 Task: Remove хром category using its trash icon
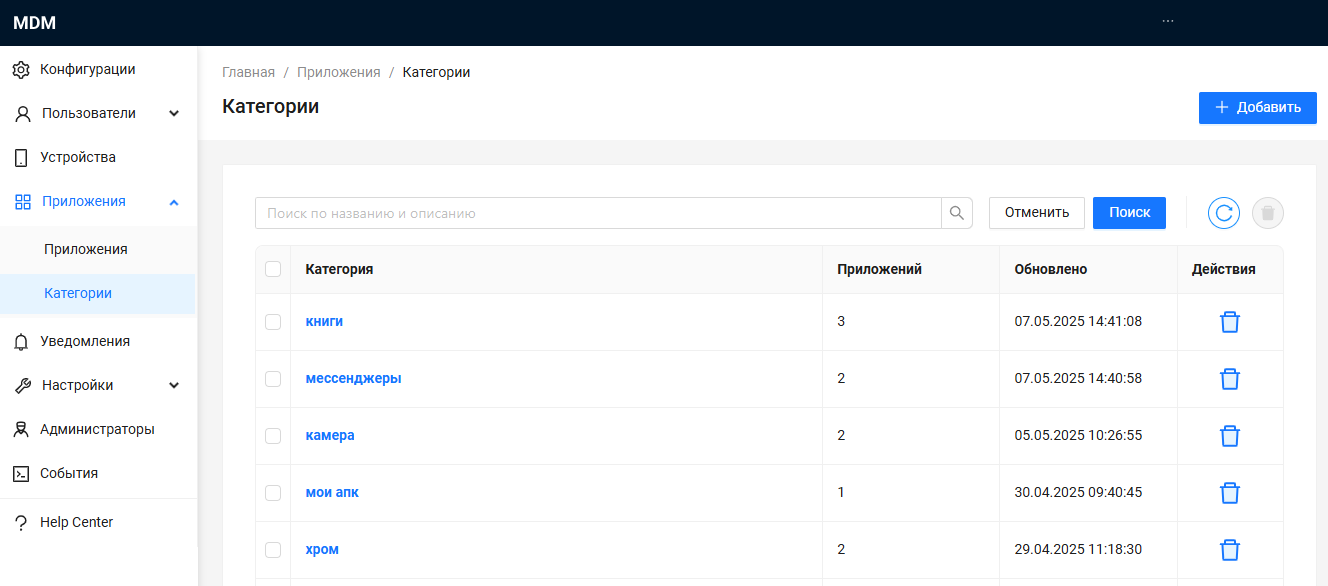point(1230,550)
